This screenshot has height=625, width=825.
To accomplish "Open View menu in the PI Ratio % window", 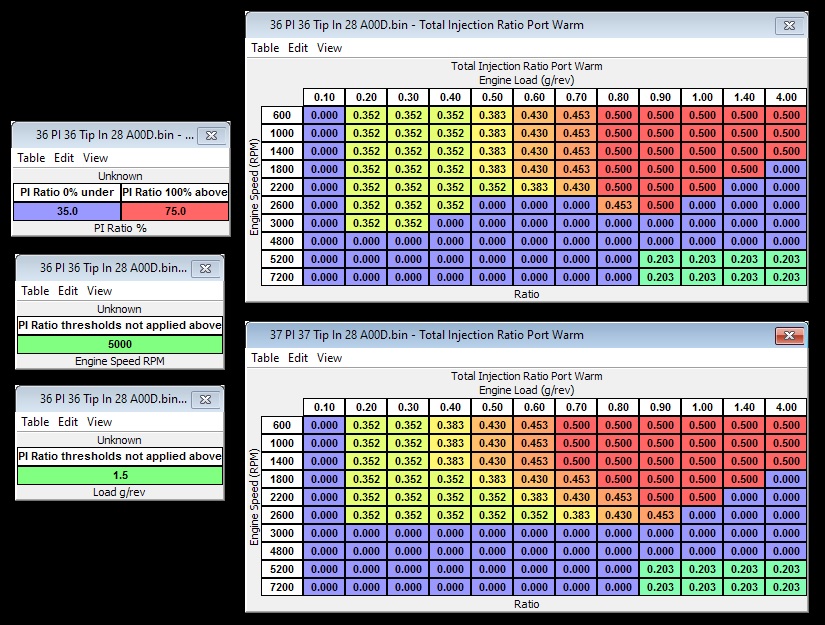I will [x=96, y=158].
